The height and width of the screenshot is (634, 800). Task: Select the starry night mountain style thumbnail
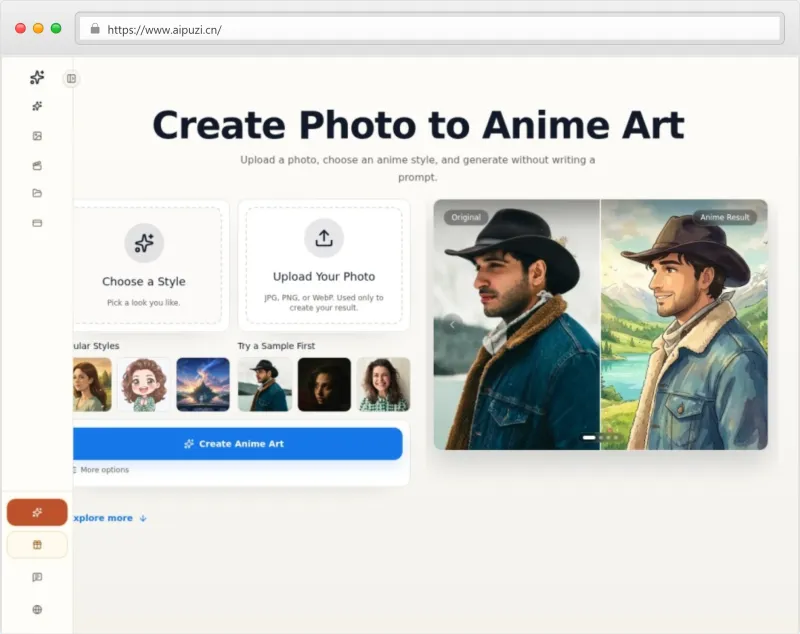point(203,385)
